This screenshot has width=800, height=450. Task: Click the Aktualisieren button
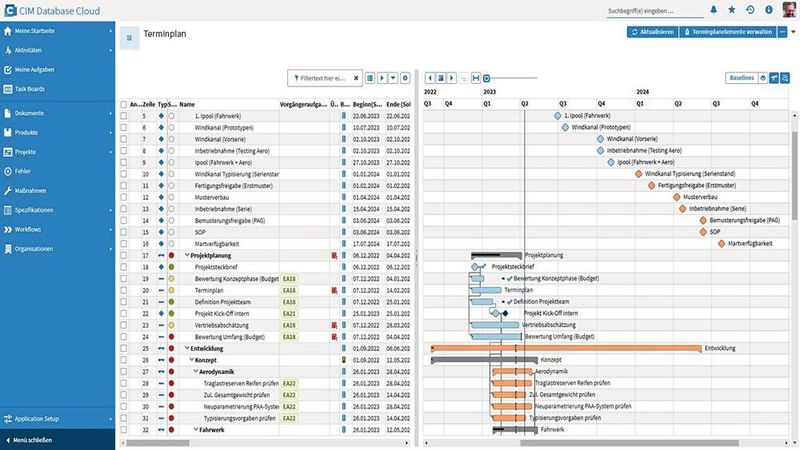coord(652,32)
